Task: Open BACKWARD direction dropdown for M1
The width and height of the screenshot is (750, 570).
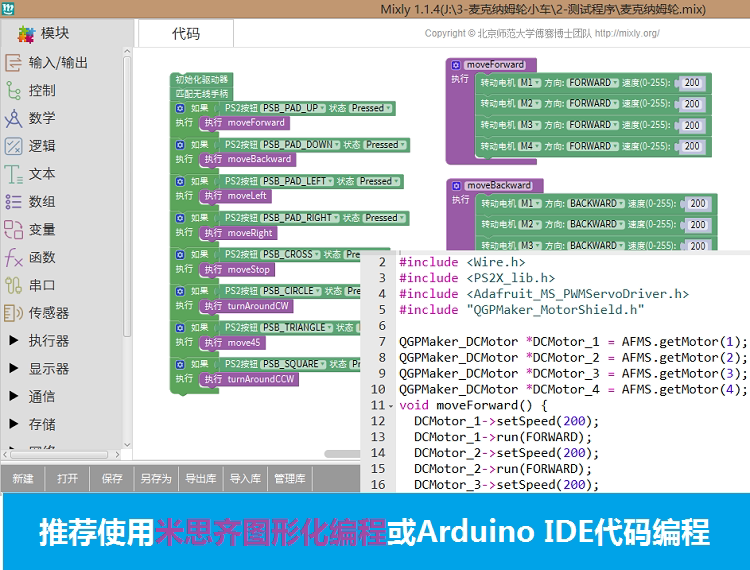Action: [596, 204]
